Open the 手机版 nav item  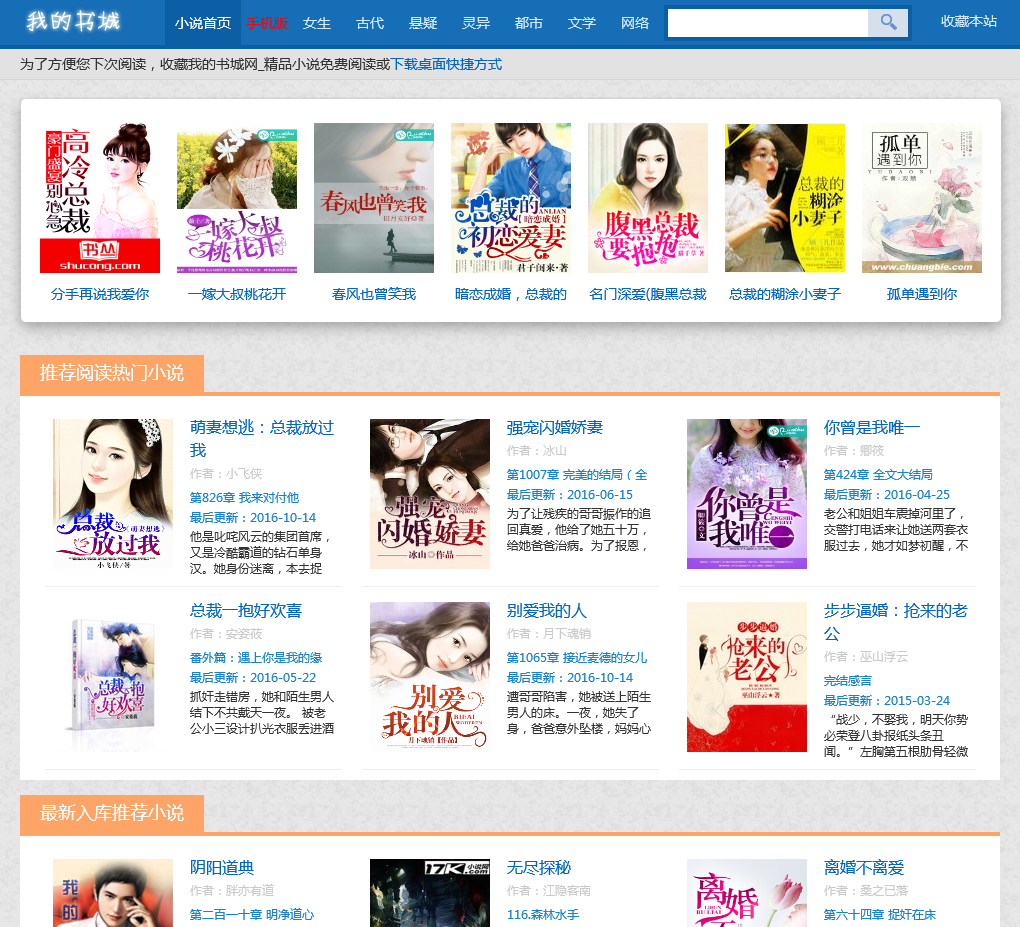click(x=267, y=23)
